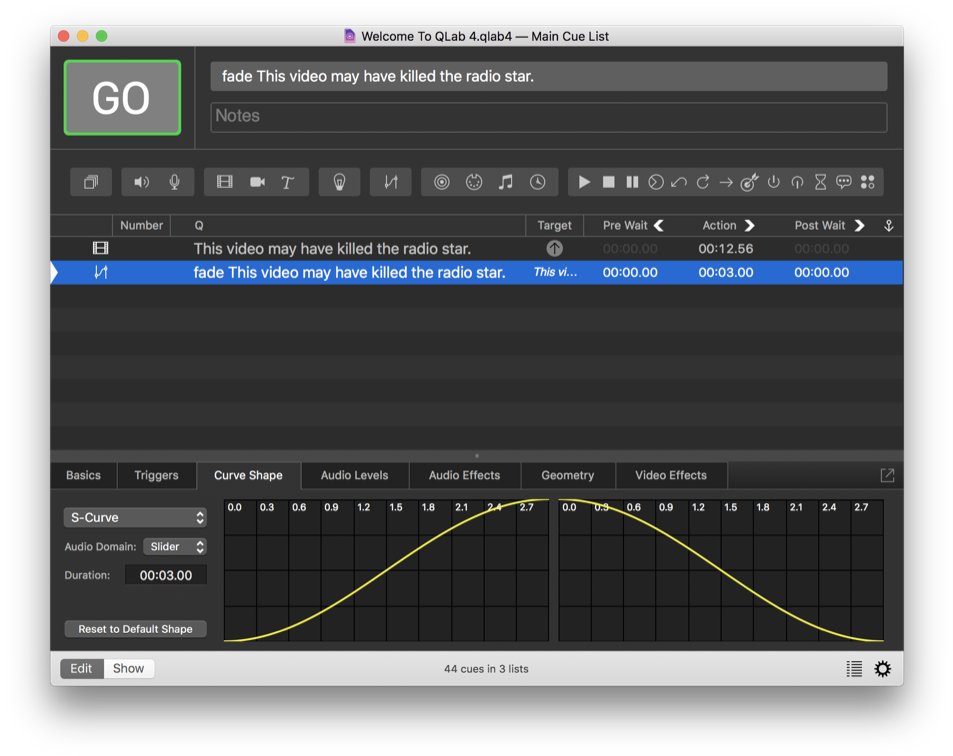Add a Camera cue
Viewport: 953px width, 756px height.
[256, 181]
